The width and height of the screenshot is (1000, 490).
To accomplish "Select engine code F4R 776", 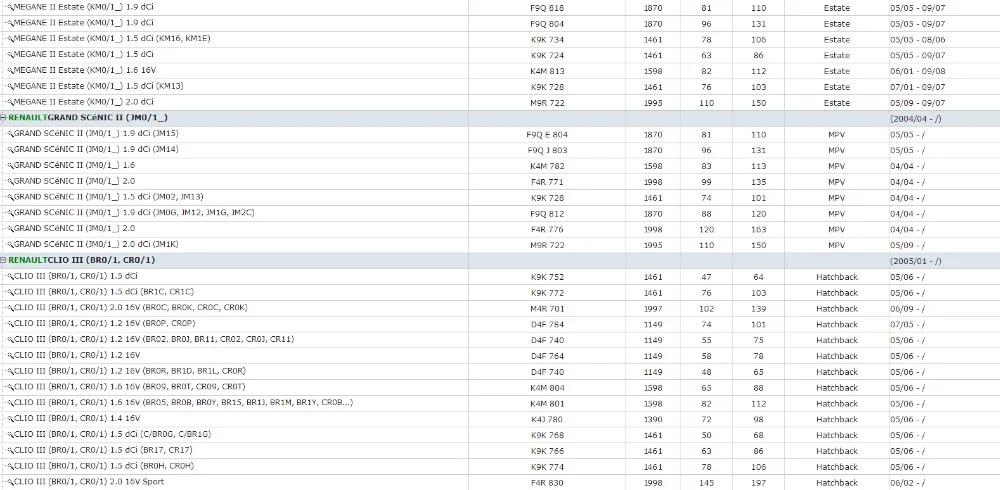I will click(547, 230).
